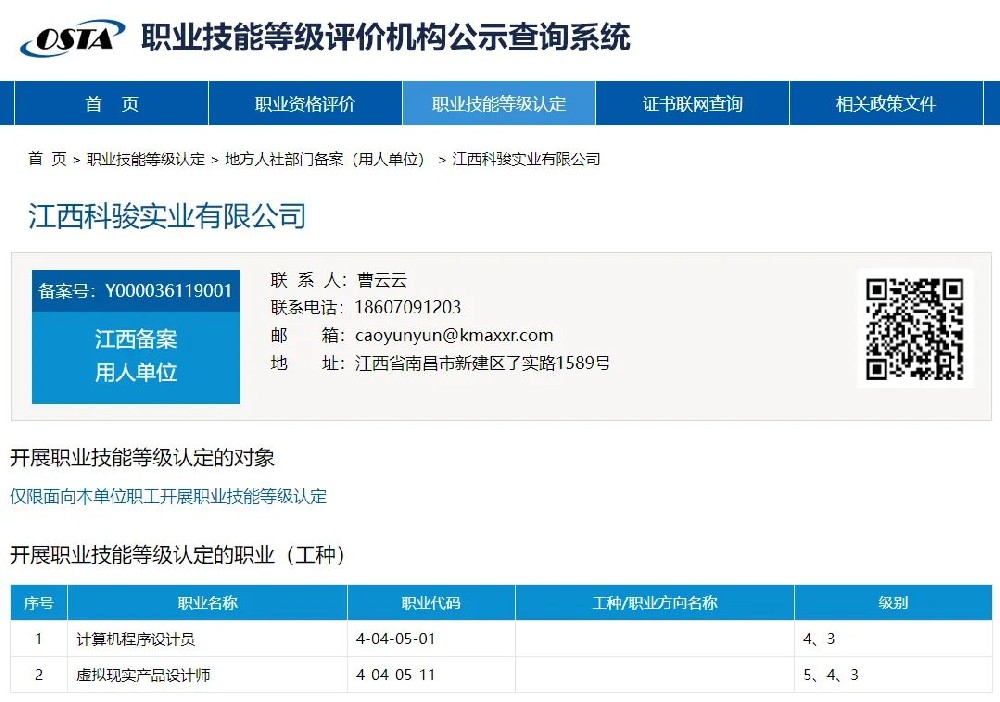Open the 相关政策文件 tab
Image resolution: width=1000 pixels, height=702 pixels.
[x=886, y=103]
